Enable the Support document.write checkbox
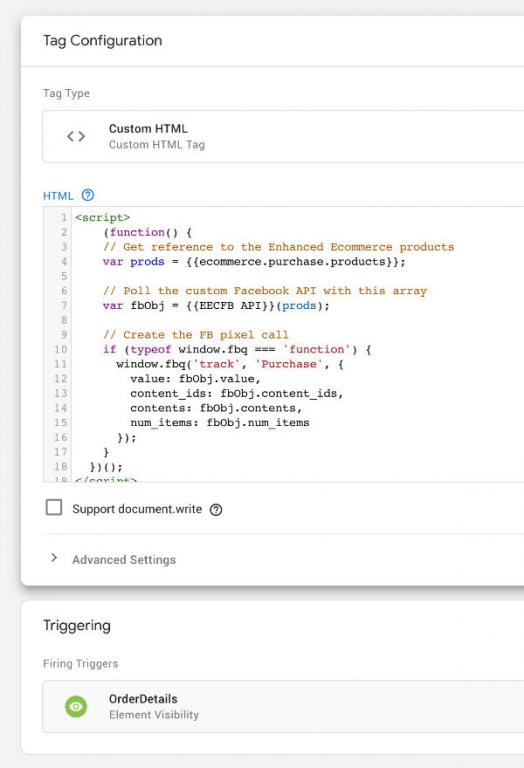 click(x=54, y=507)
